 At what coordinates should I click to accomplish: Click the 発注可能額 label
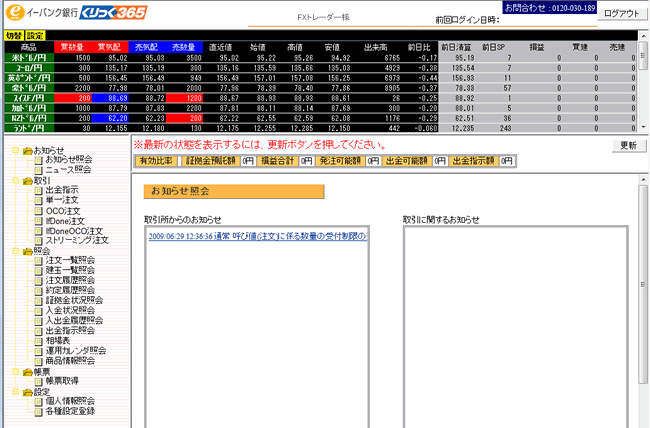click(x=340, y=161)
